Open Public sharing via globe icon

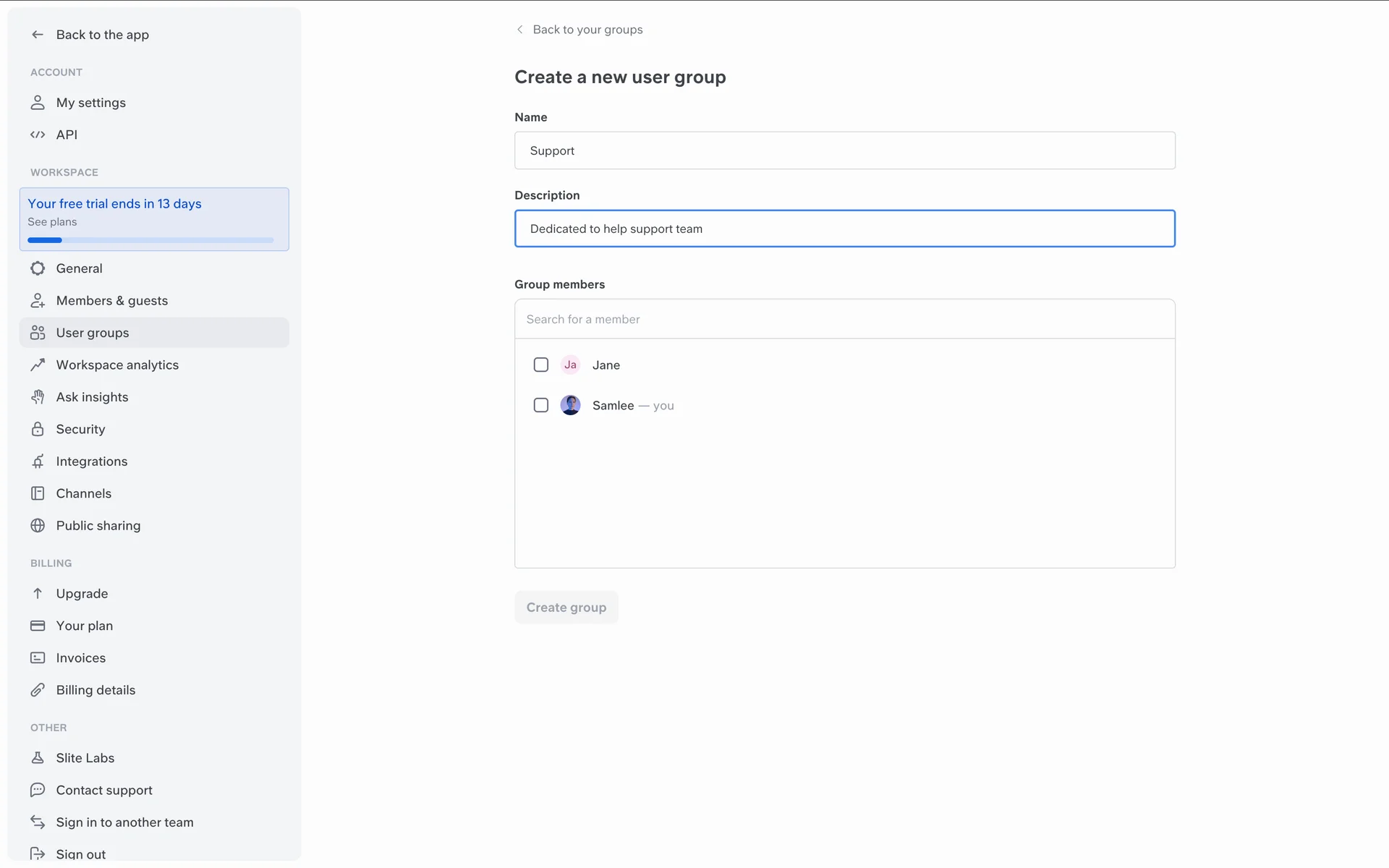tap(38, 526)
